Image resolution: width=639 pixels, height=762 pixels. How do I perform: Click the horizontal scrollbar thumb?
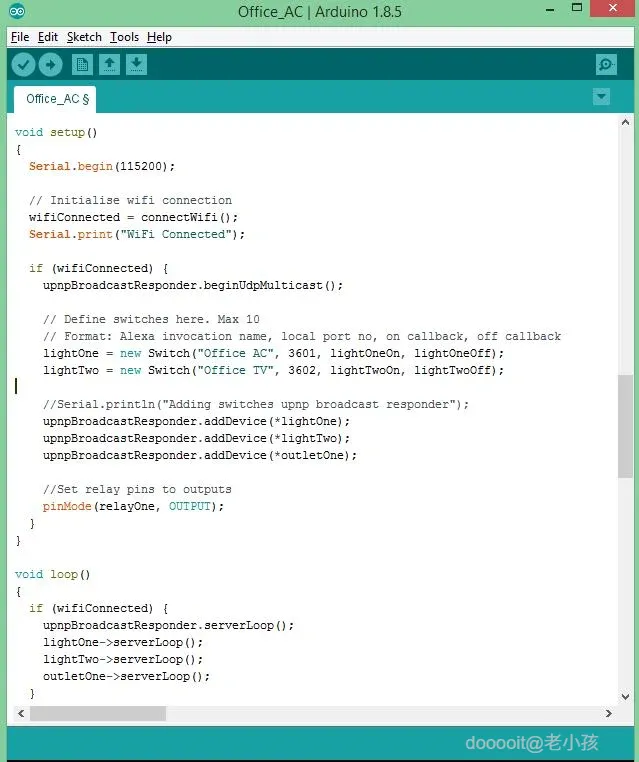tap(98, 713)
